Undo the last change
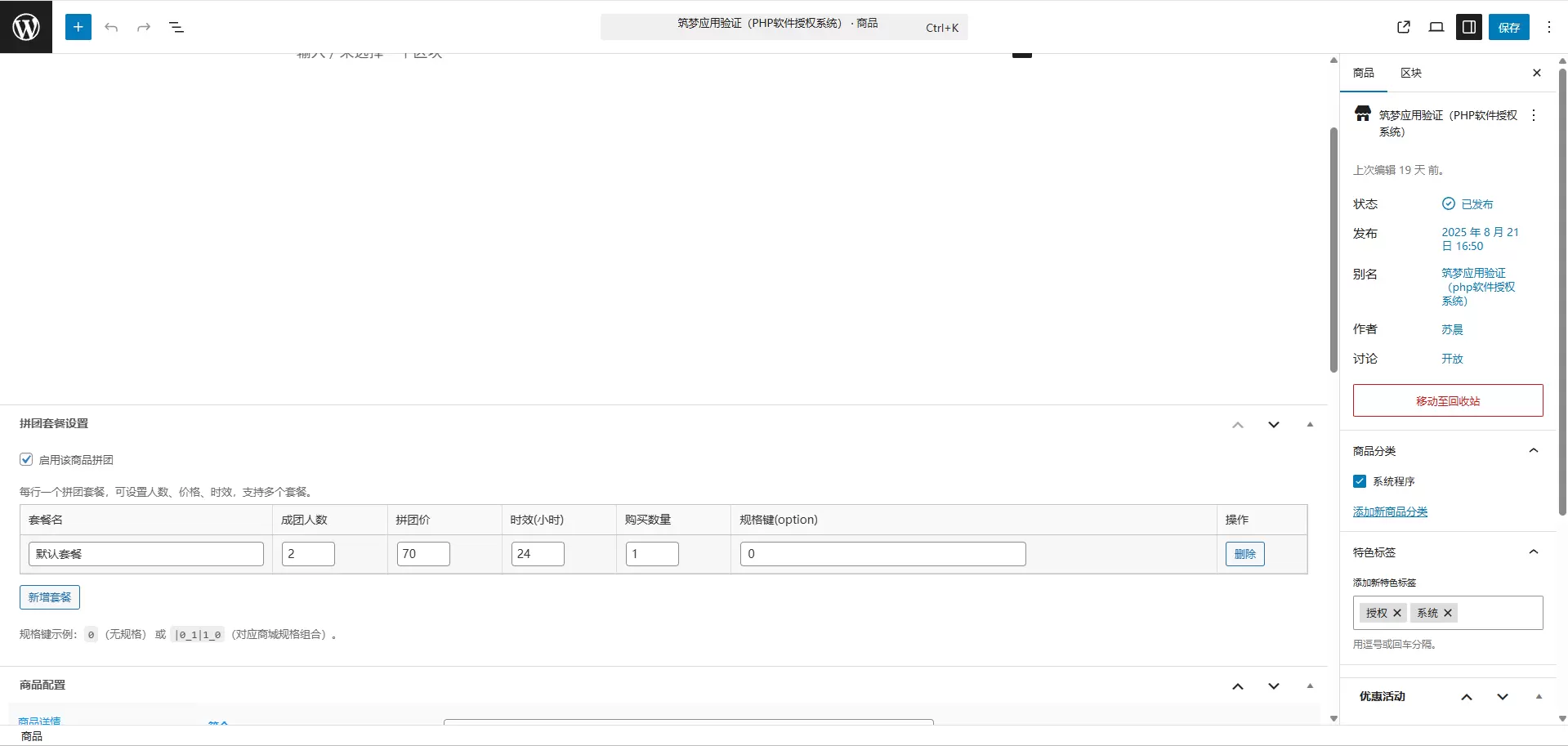The width and height of the screenshot is (1568, 746). coord(111,27)
